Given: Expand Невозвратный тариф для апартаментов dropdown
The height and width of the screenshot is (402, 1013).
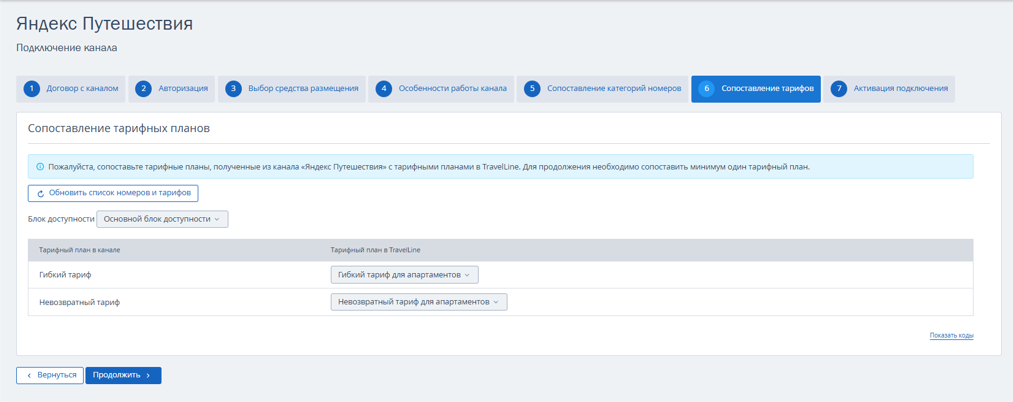Looking at the screenshot, I should [419, 302].
